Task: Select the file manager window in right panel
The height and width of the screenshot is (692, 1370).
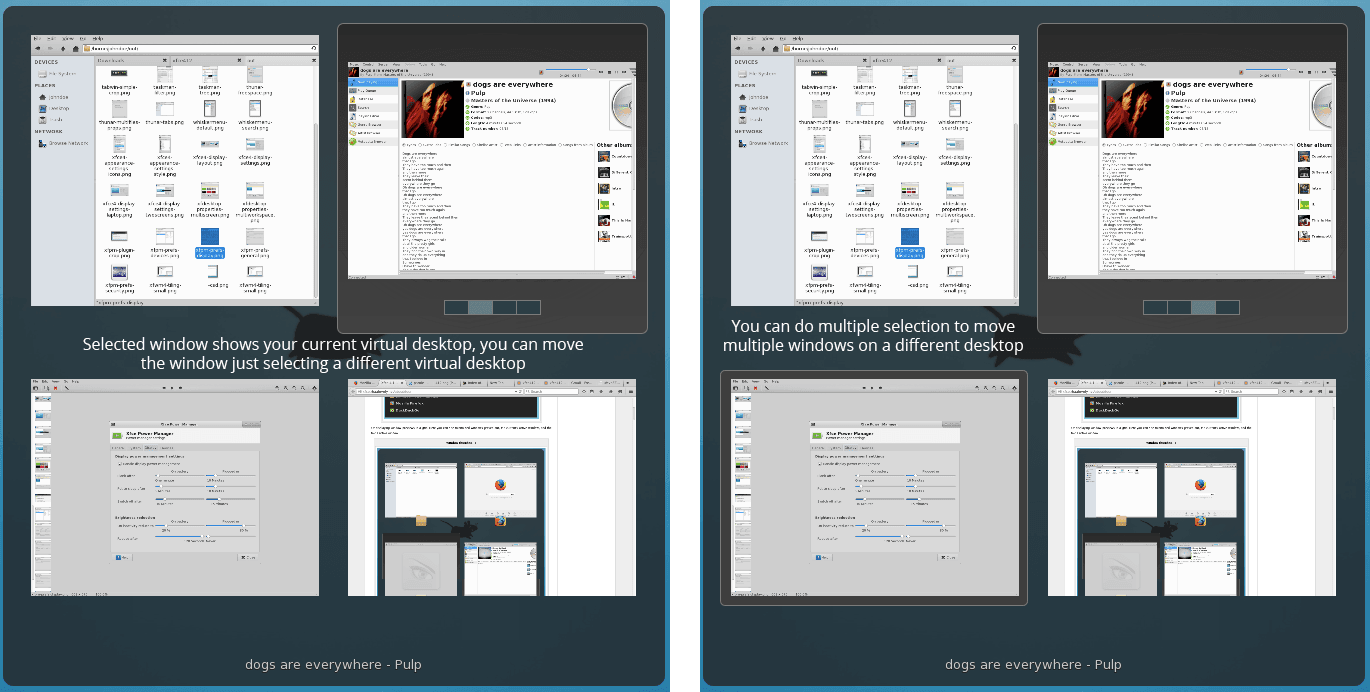Action: click(875, 170)
